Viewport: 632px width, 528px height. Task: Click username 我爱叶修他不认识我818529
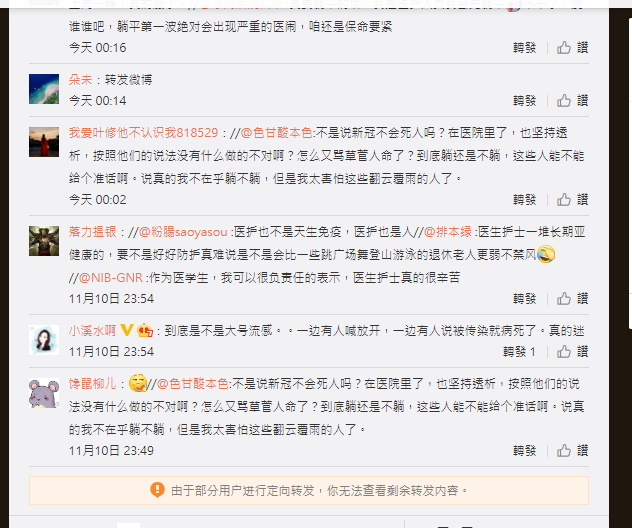tap(143, 133)
